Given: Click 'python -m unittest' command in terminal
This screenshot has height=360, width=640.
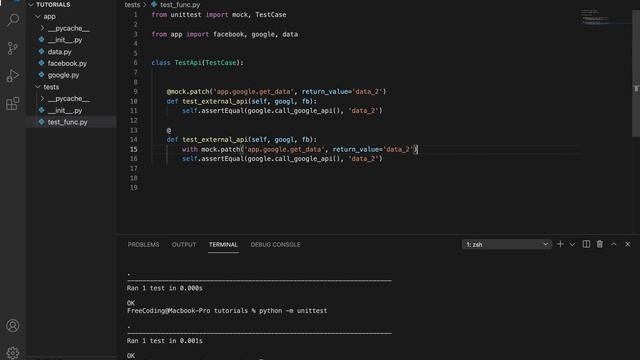Looking at the screenshot, I should coord(293,311).
